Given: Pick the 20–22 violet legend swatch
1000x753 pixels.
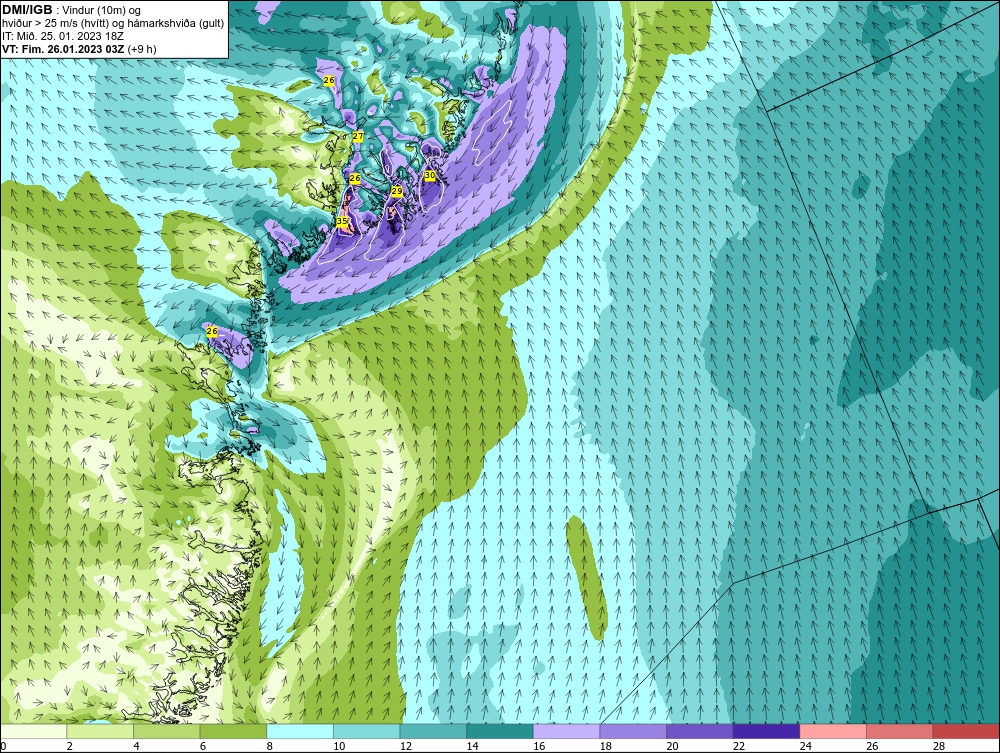Looking at the screenshot, I should point(700,731).
